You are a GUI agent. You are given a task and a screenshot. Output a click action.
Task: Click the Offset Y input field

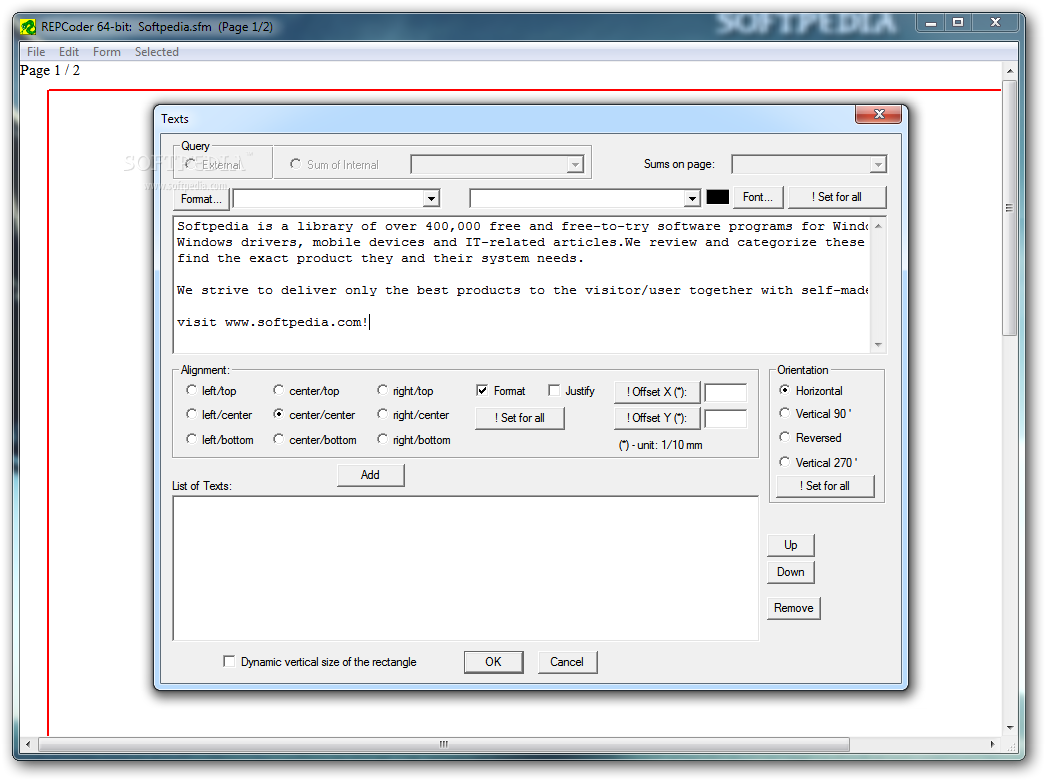pos(726,418)
